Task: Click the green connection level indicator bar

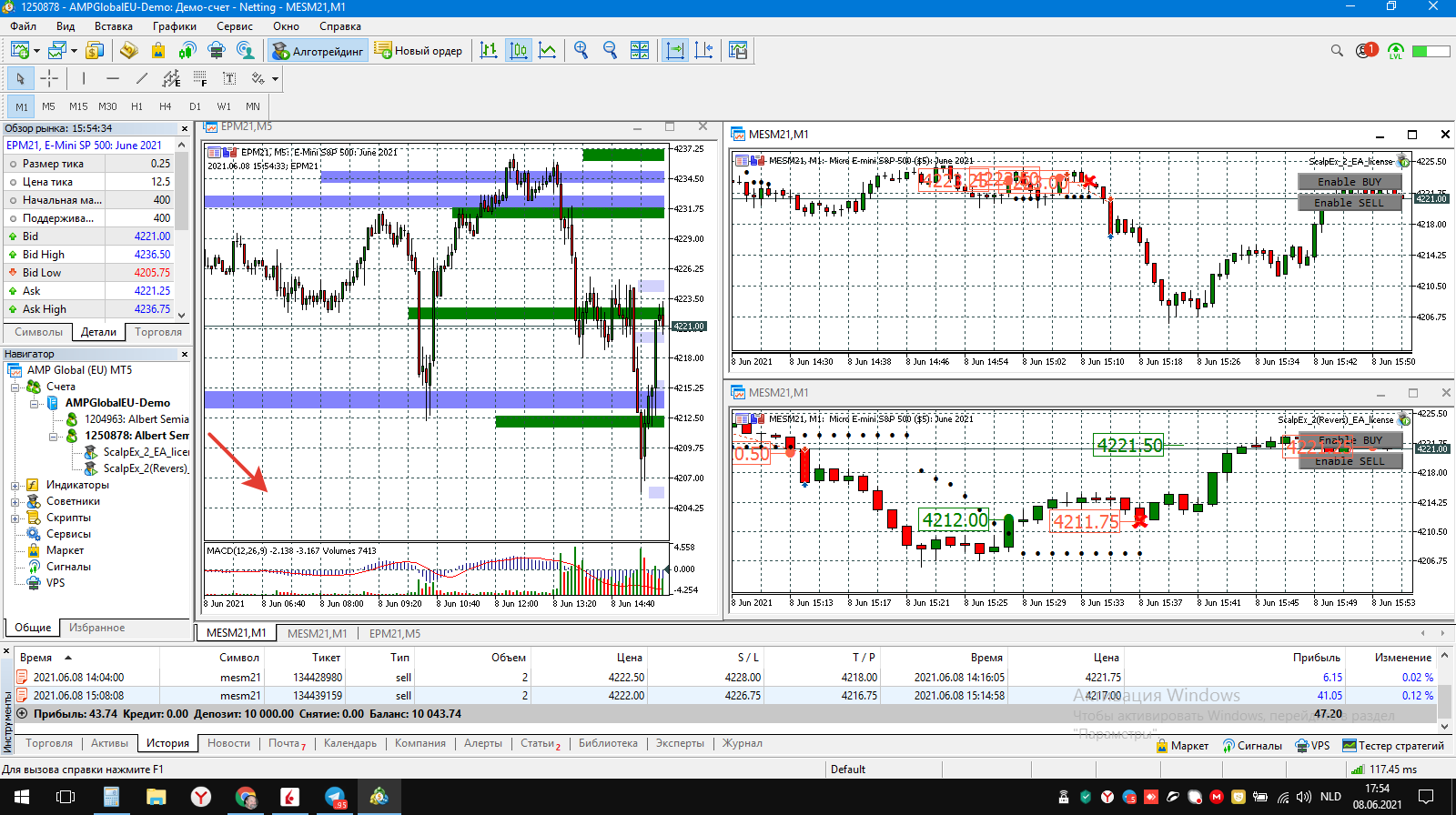Action: [1431, 51]
